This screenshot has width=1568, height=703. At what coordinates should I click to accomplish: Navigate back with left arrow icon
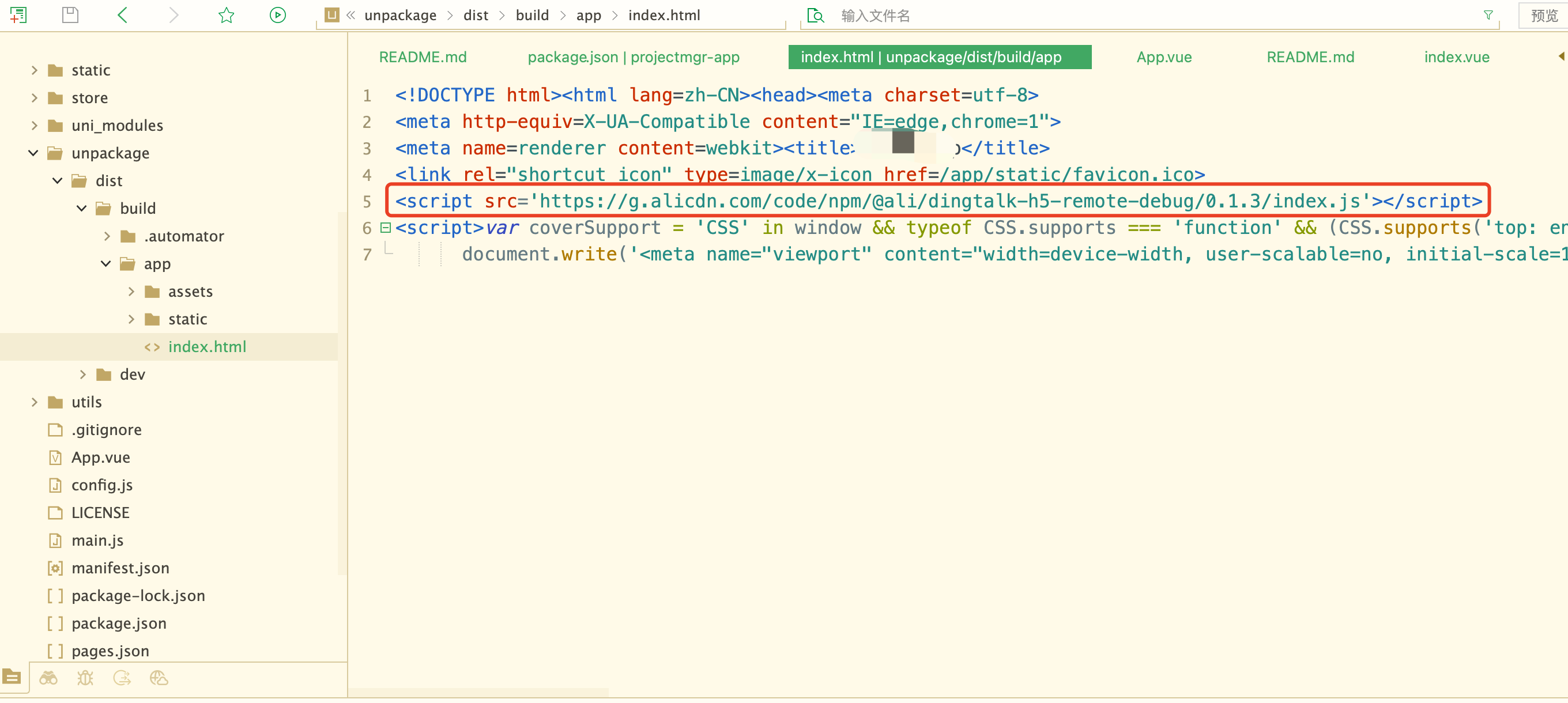point(122,14)
